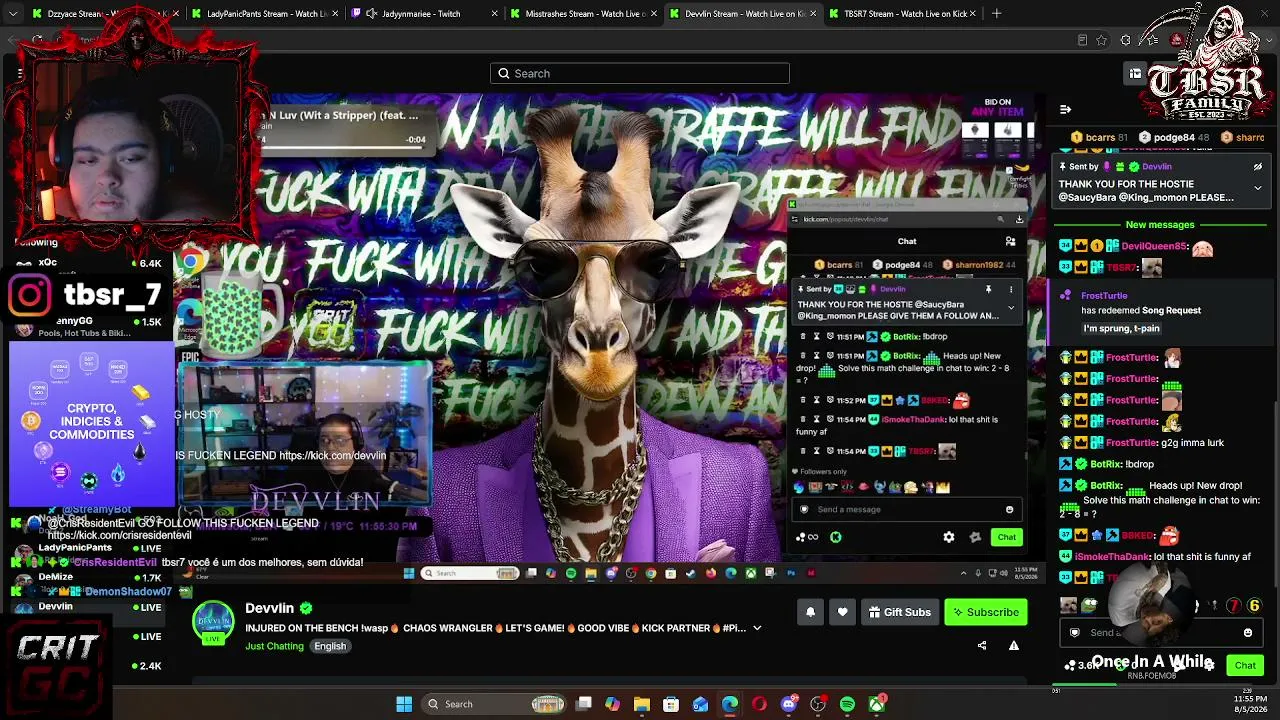The width and height of the screenshot is (1280, 720).
Task: Open emoji picker in popout chat
Action: pos(1010,510)
